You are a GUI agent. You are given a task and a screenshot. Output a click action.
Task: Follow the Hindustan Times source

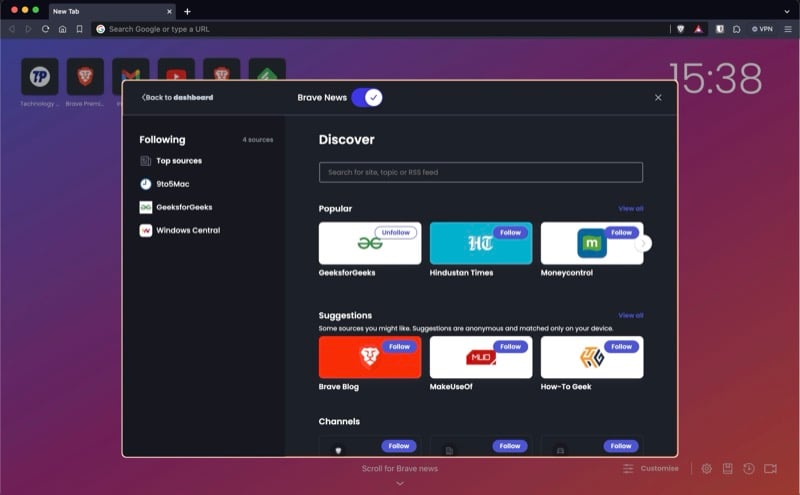(510, 233)
